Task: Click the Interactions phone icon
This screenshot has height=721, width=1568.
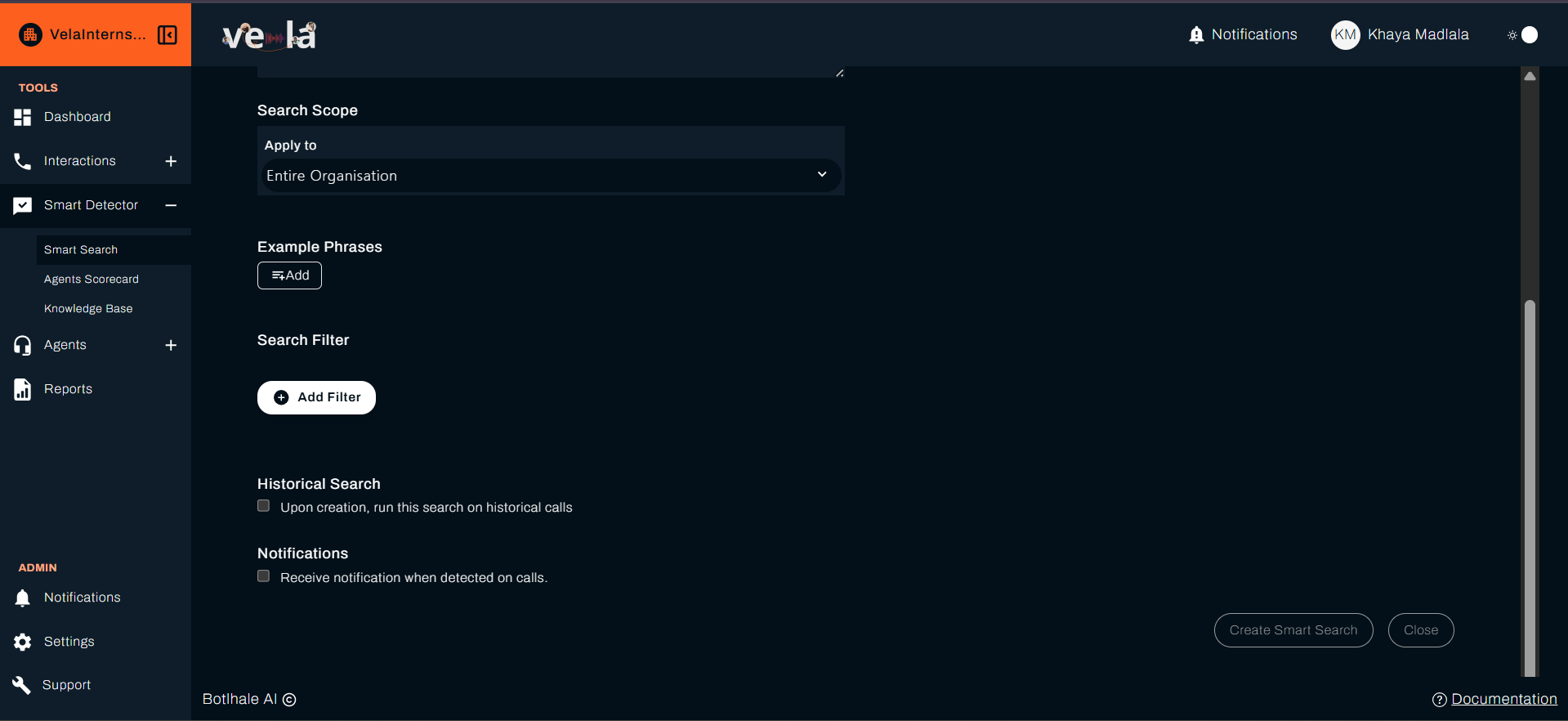Action: [x=22, y=161]
